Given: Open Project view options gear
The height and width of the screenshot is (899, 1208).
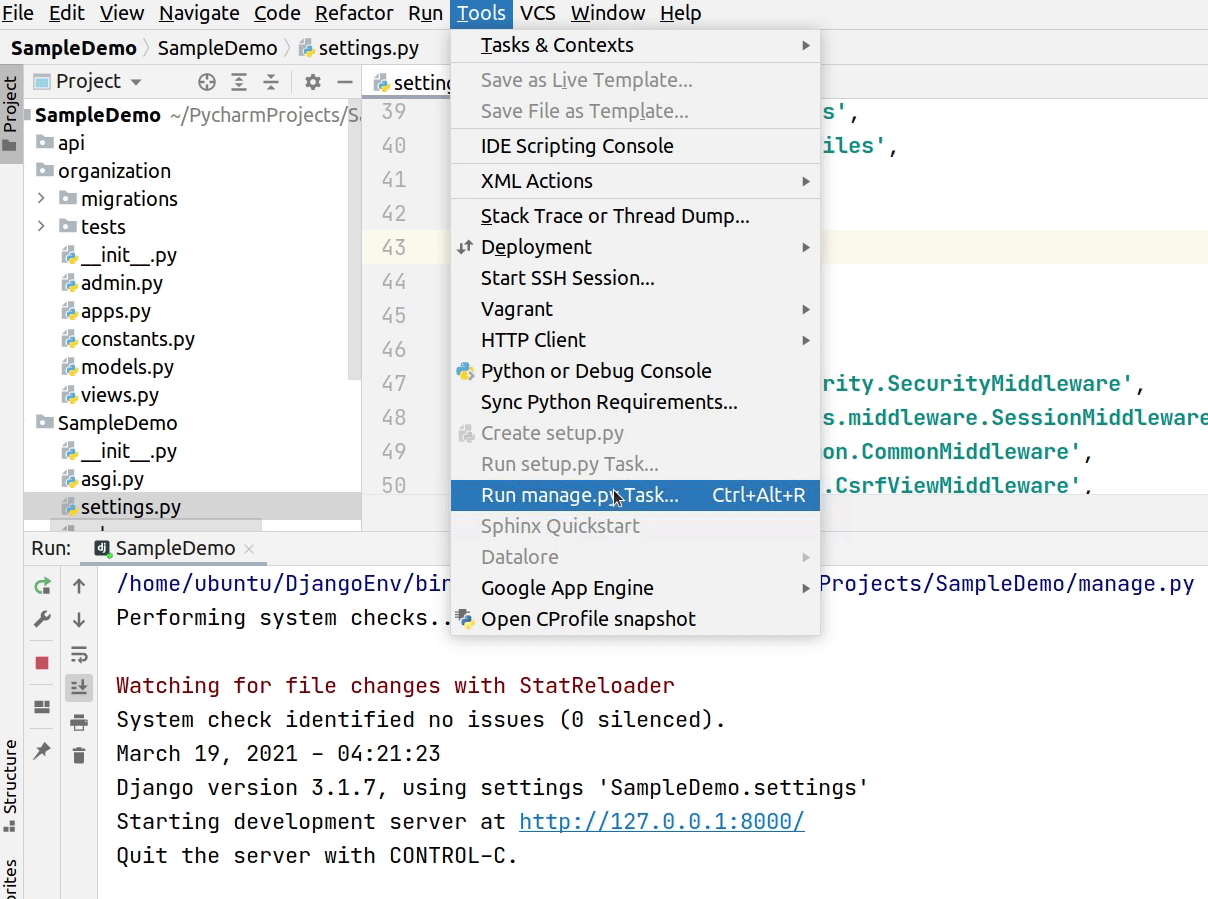Looking at the screenshot, I should click(x=312, y=81).
